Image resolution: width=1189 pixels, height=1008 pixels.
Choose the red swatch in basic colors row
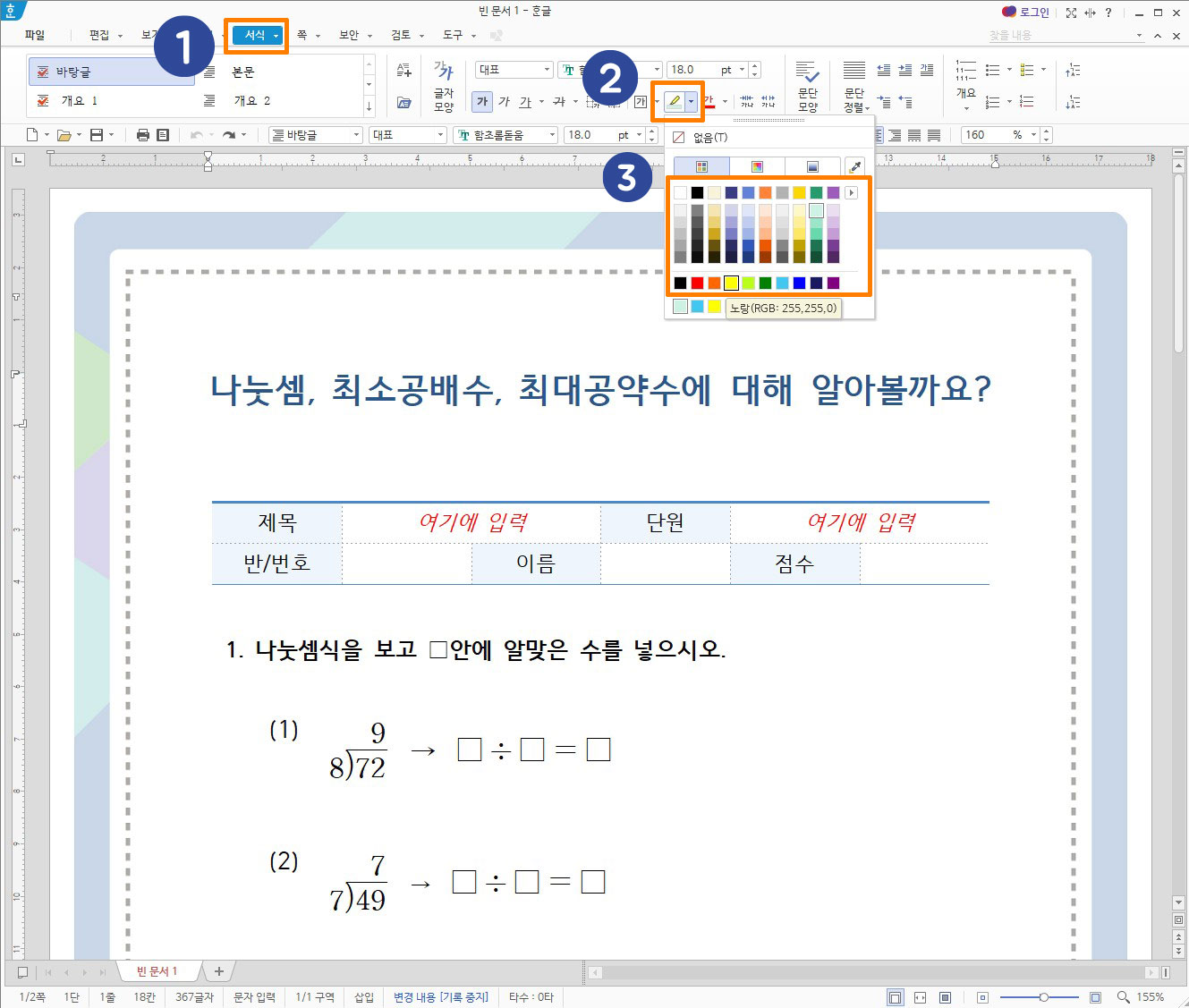coord(697,283)
